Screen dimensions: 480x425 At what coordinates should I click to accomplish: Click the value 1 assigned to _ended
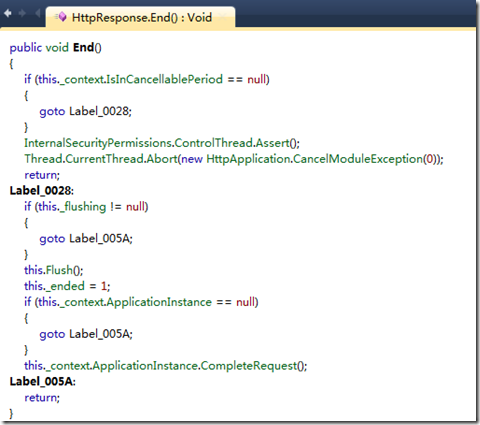point(104,286)
